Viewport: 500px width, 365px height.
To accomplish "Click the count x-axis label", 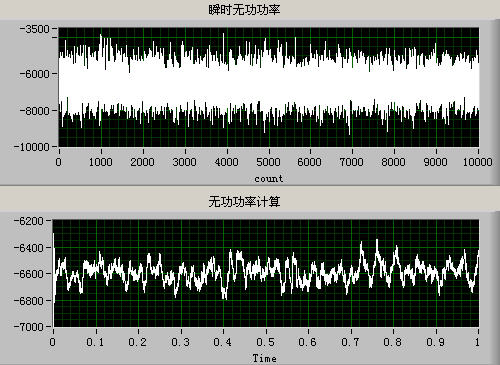I will click(269, 179).
